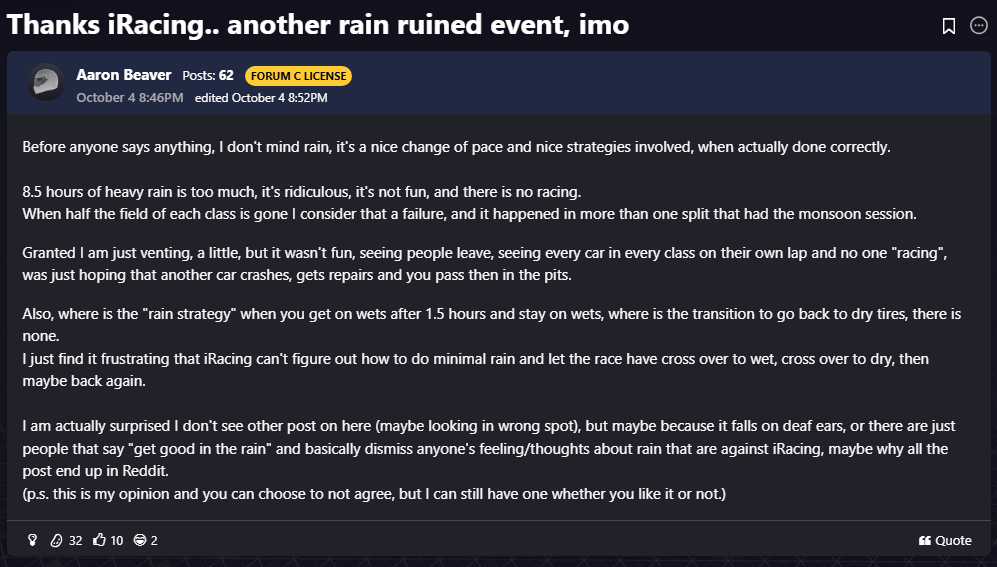
Task: Click the Posts: 62 count
Action: 208,76
